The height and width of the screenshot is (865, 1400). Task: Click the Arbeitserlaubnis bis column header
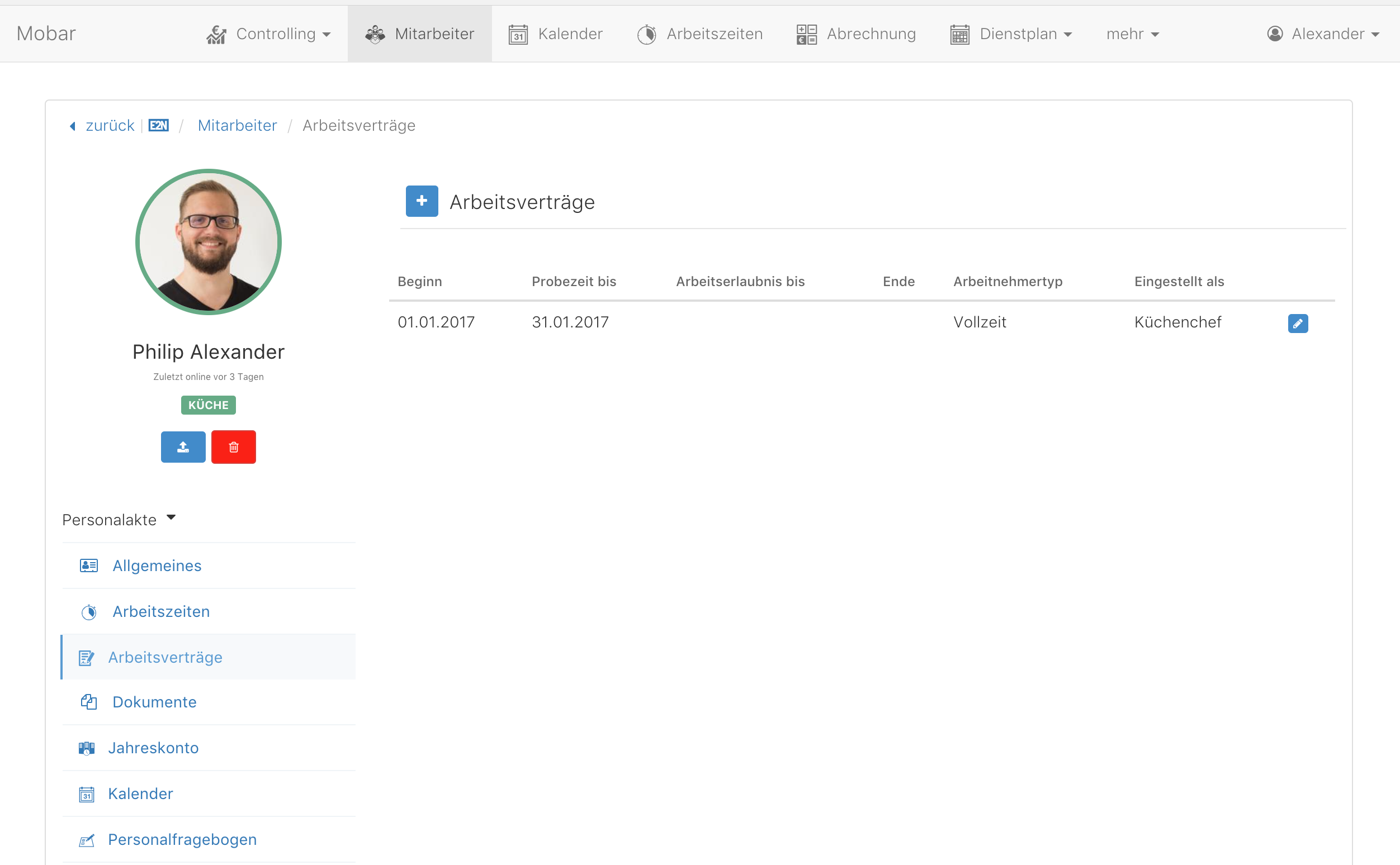tap(740, 281)
